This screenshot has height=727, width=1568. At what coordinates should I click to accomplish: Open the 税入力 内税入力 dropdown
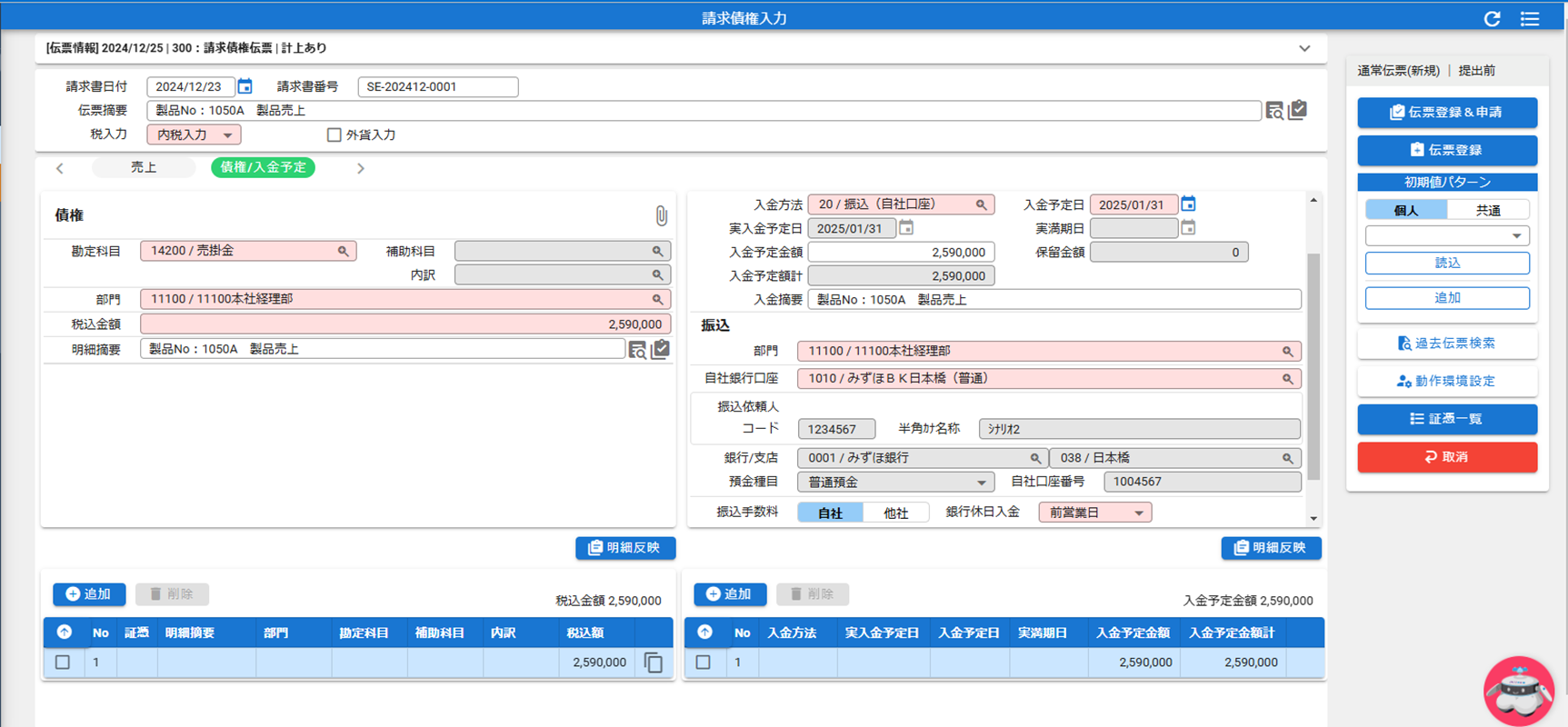click(x=194, y=134)
